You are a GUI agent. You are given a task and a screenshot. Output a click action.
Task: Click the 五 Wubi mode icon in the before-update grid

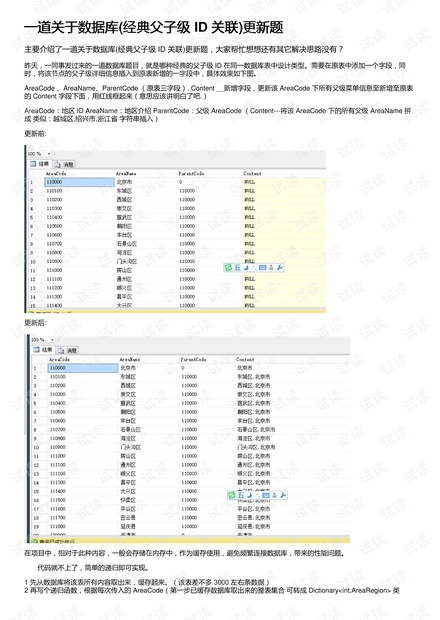[x=237, y=268]
